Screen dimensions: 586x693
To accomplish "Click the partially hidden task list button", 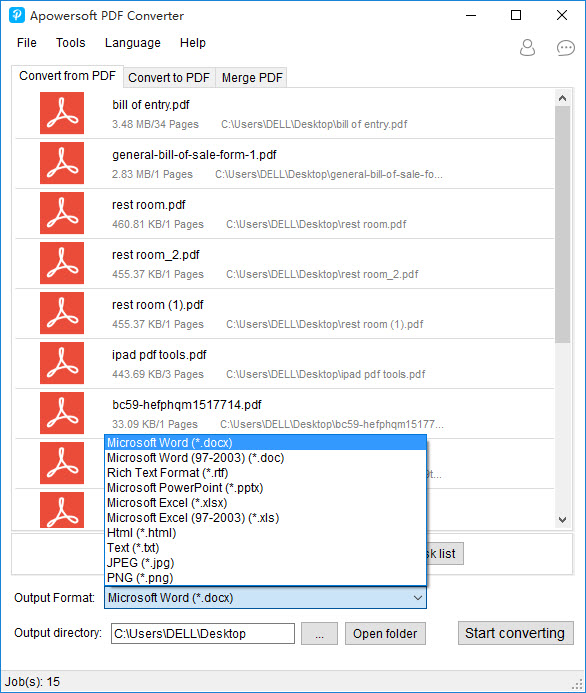I will pyautogui.click(x=445, y=554).
